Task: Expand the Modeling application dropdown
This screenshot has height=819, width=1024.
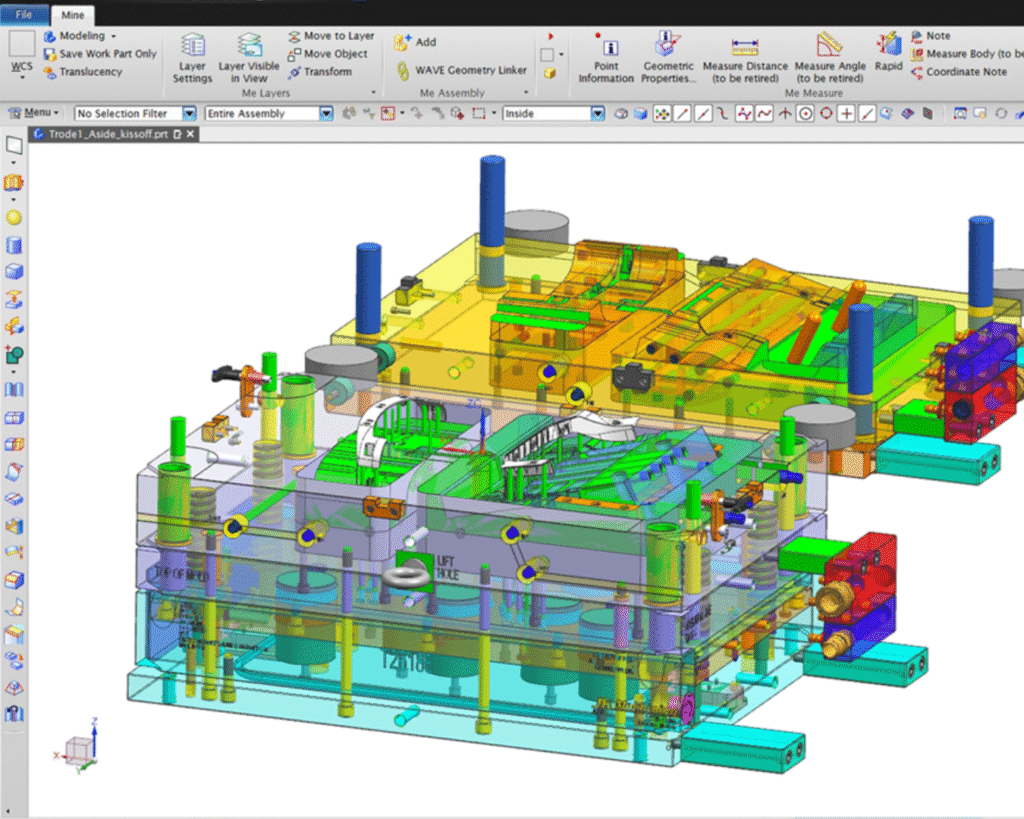Action: [113, 36]
